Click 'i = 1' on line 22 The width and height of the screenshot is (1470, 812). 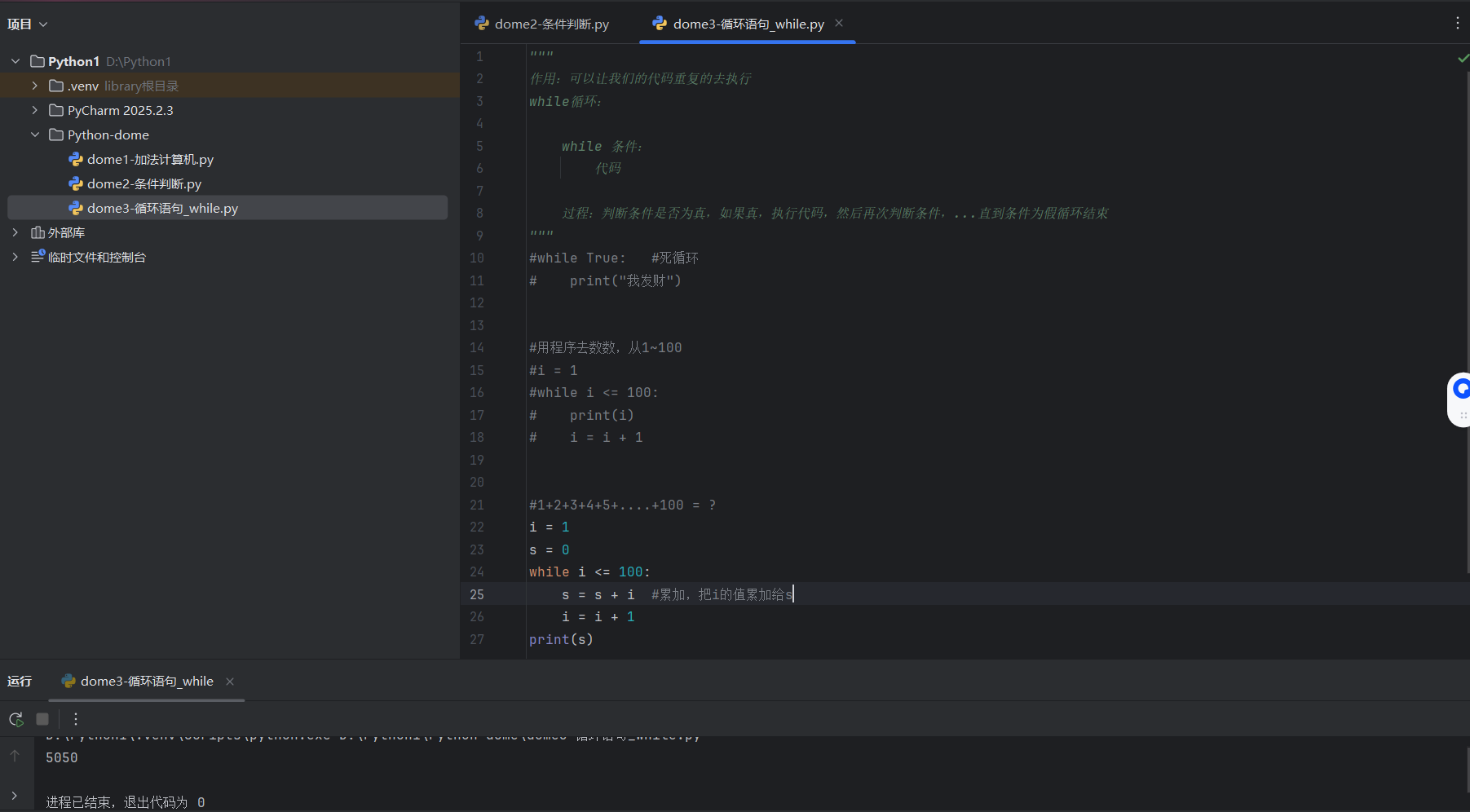click(x=550, y=527)
